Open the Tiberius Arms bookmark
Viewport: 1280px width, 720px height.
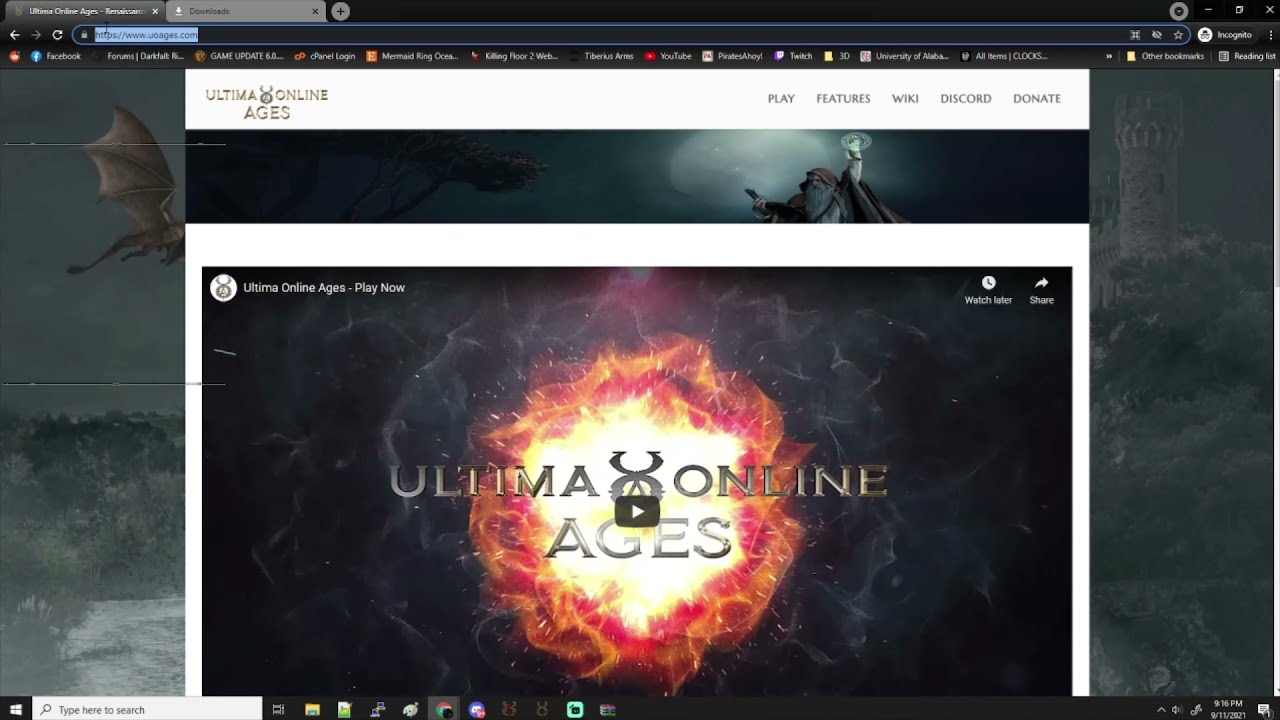(x=602, y=56)
